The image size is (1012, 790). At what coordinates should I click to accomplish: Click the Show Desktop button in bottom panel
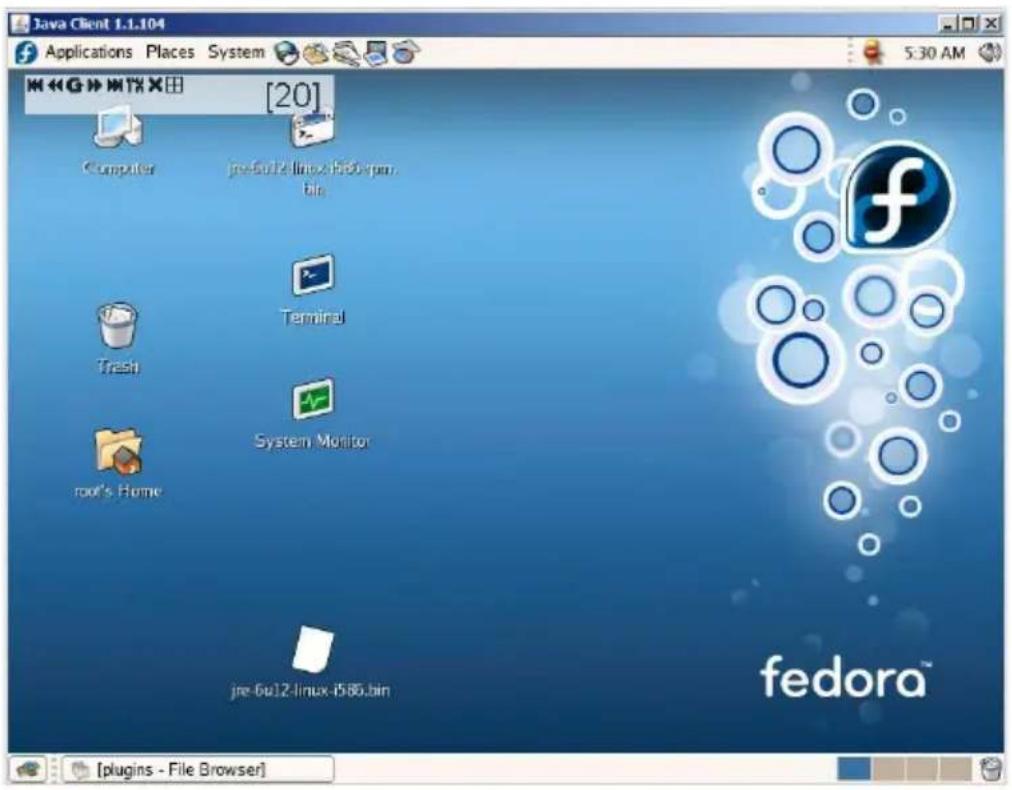(x=27, y=769)
